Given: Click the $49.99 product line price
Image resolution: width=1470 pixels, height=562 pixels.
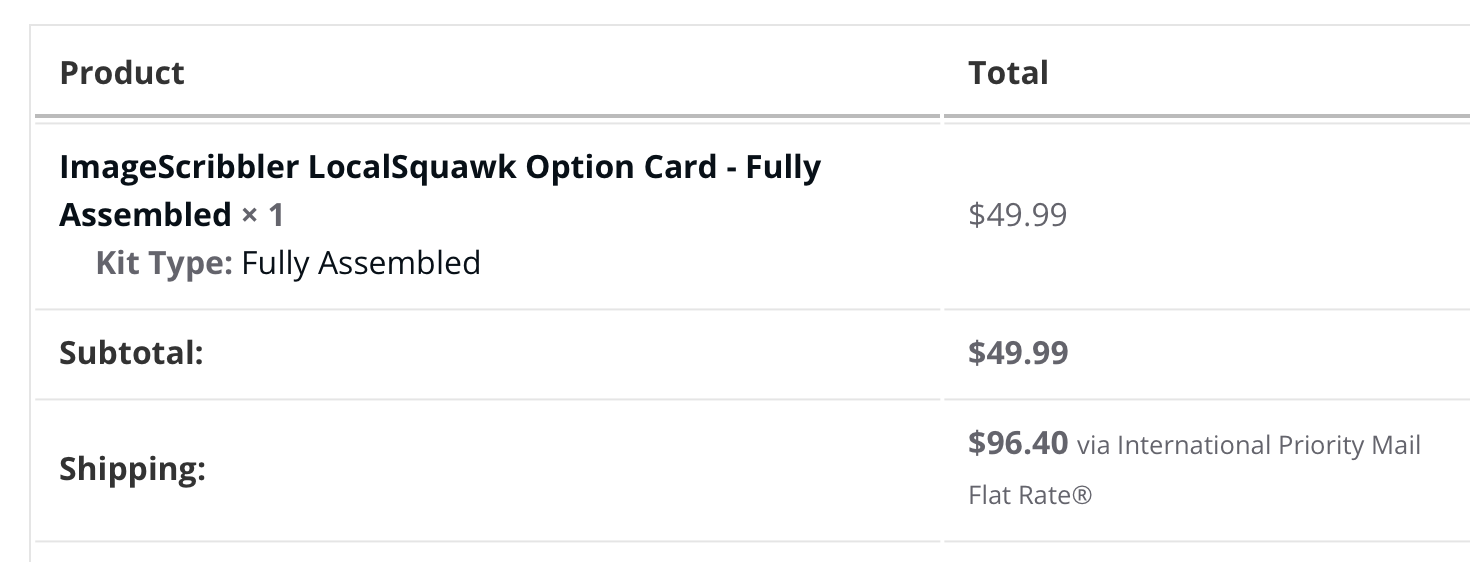Looking at the screenshot, I should [1018, 215].
